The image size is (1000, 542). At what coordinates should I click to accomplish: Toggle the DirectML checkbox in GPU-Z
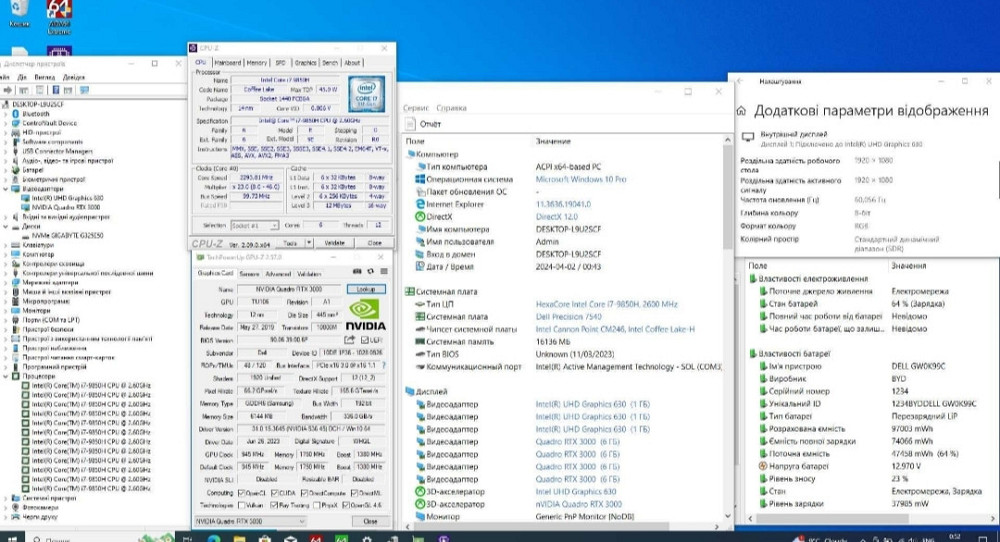[x=354, y=493]
